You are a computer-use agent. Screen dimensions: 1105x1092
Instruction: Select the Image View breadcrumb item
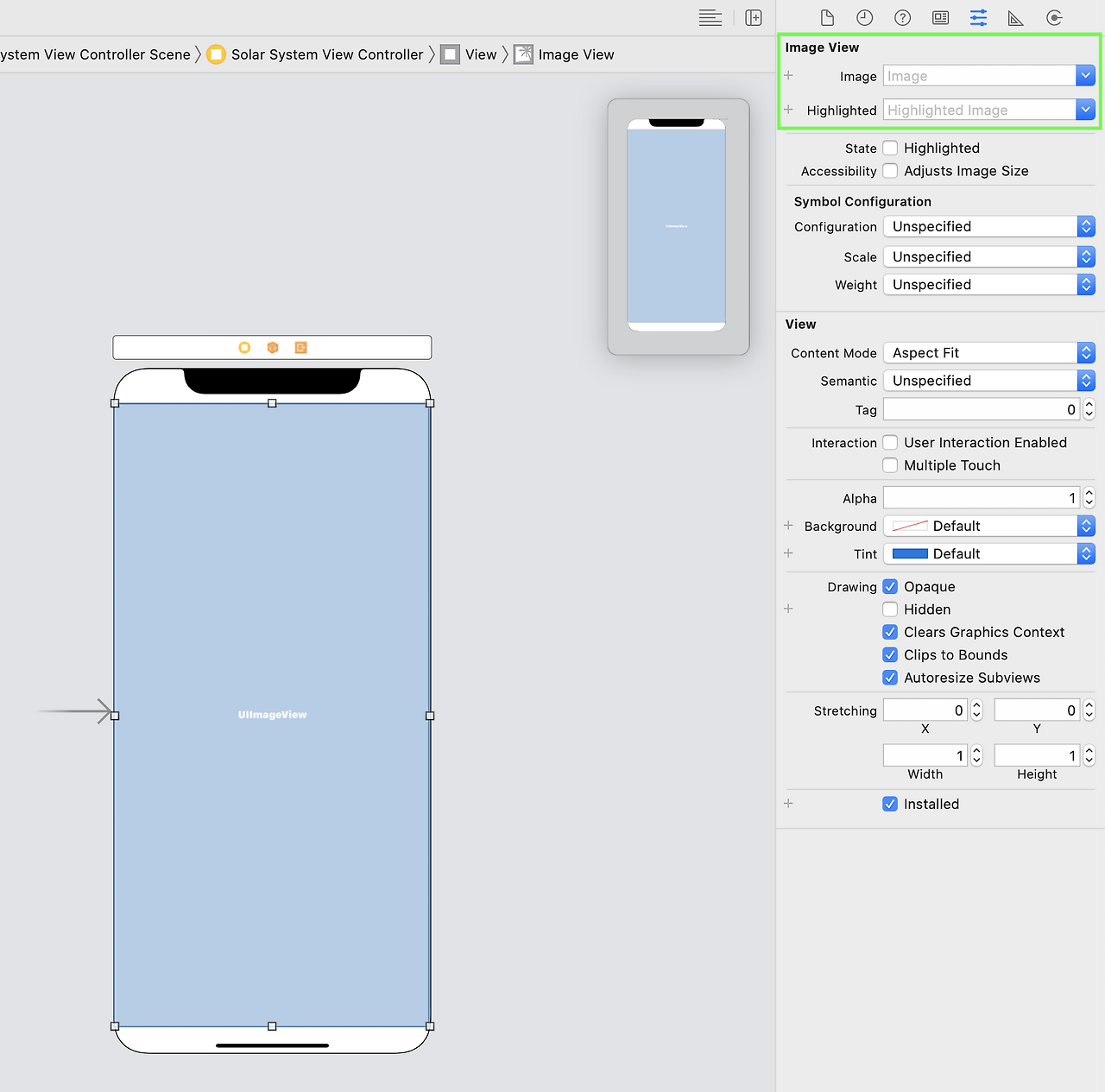[x=565, y=54]
